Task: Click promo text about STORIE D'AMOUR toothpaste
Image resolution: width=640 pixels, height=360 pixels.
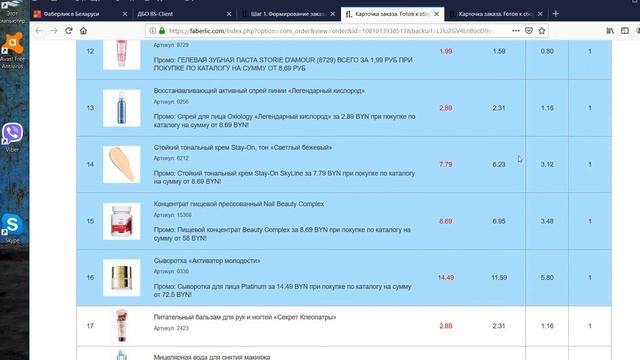Action: pos(283,64)
